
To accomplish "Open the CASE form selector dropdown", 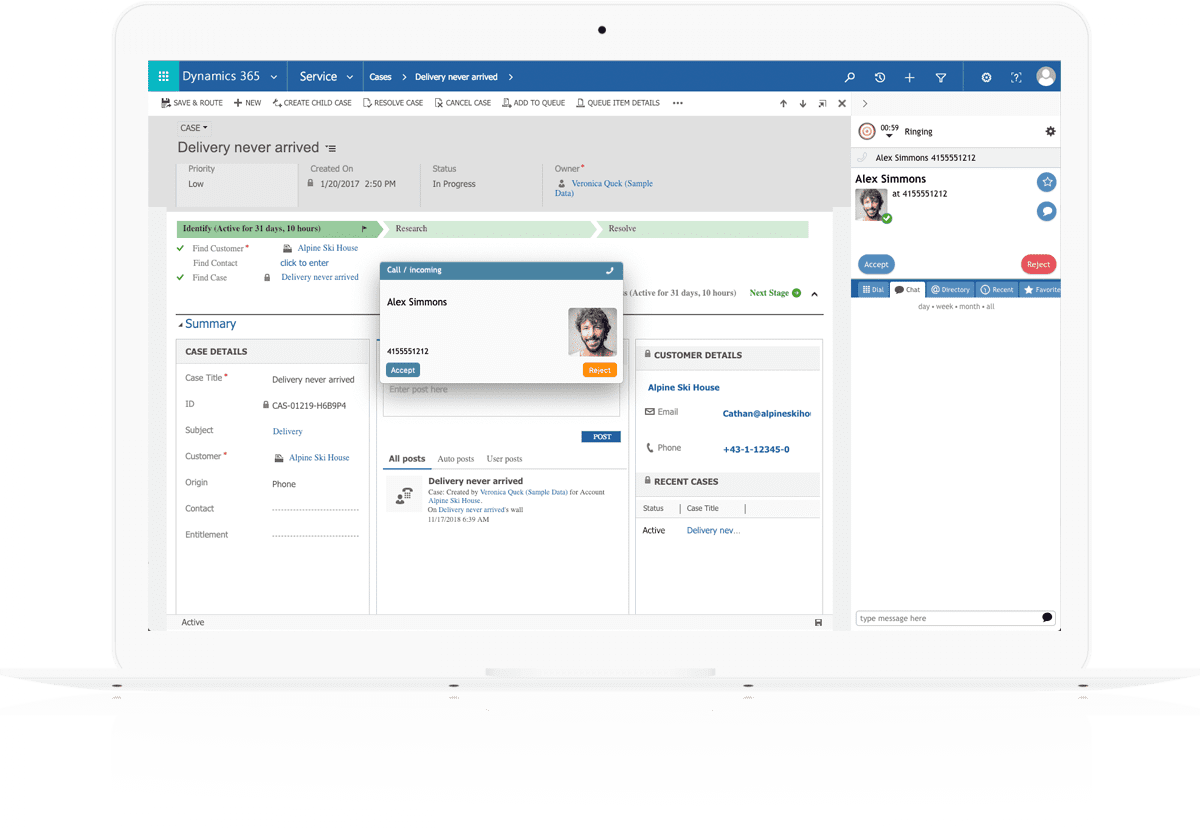I will click(194, 128).
